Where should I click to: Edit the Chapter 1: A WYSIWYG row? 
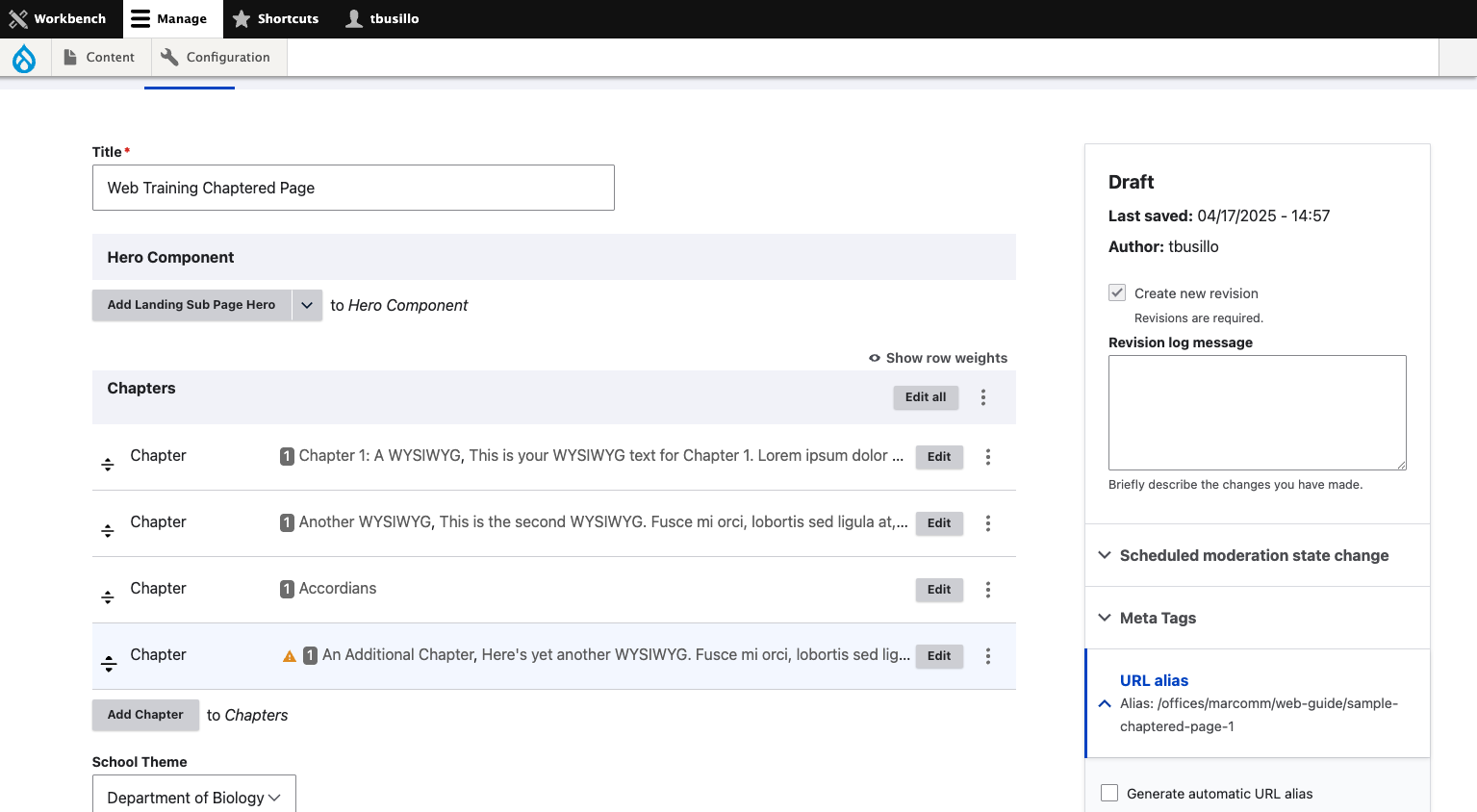(x=939, y=457)
